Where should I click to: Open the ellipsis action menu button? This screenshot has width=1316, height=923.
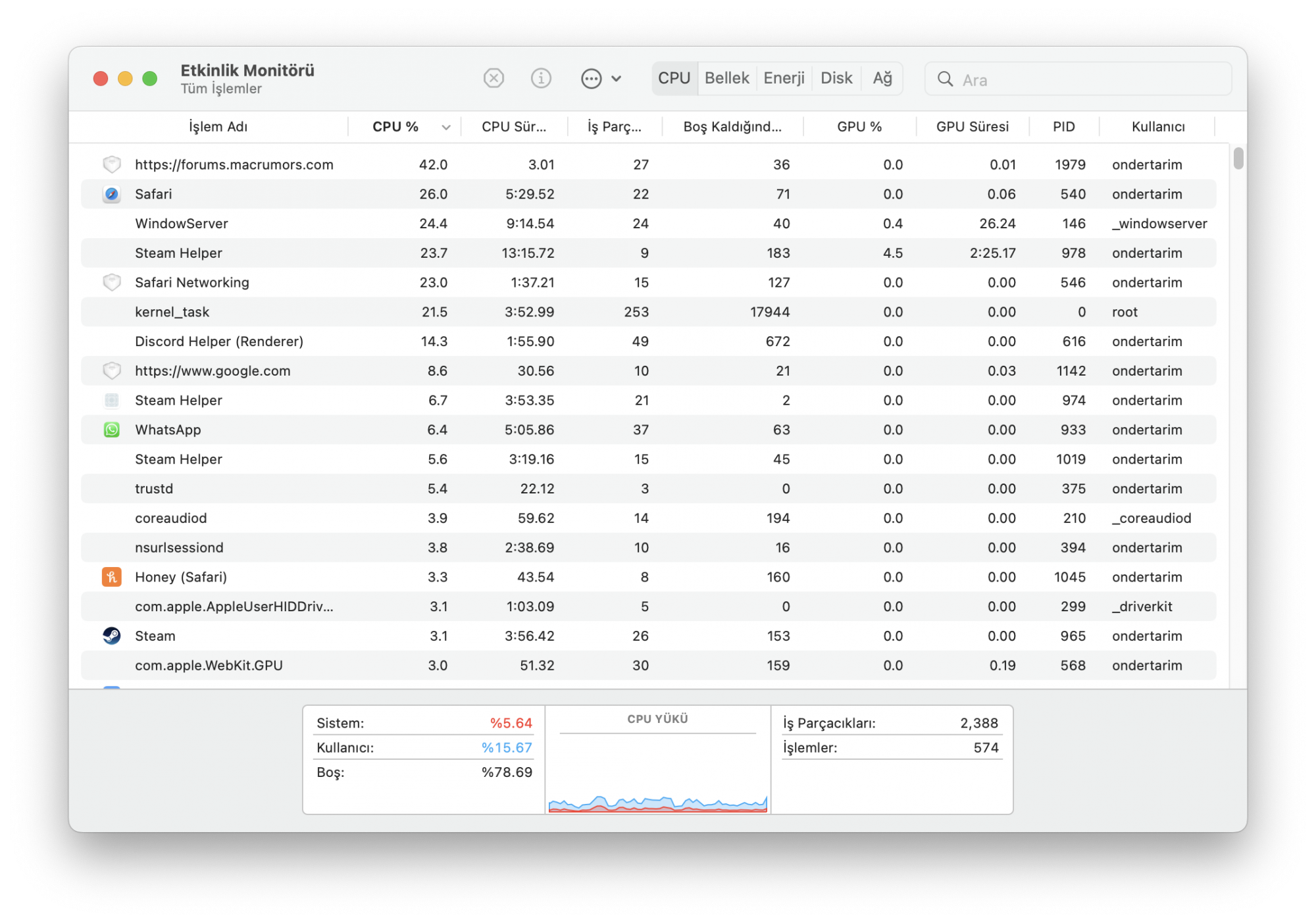point(592,79)
